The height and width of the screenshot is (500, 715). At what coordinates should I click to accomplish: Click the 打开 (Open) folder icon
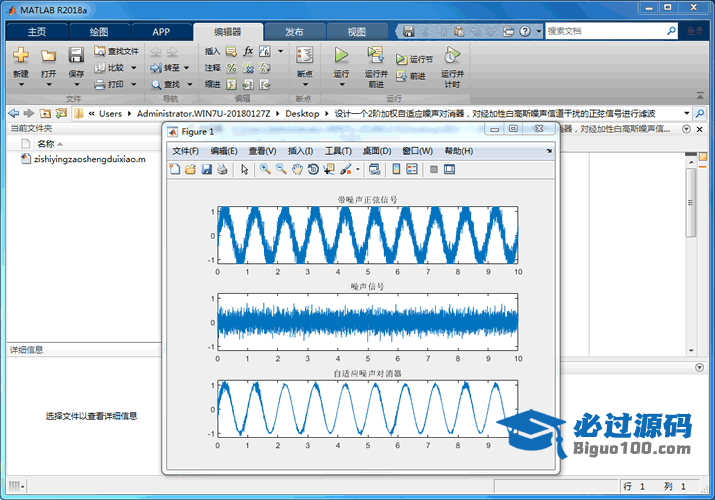point(48,55)
